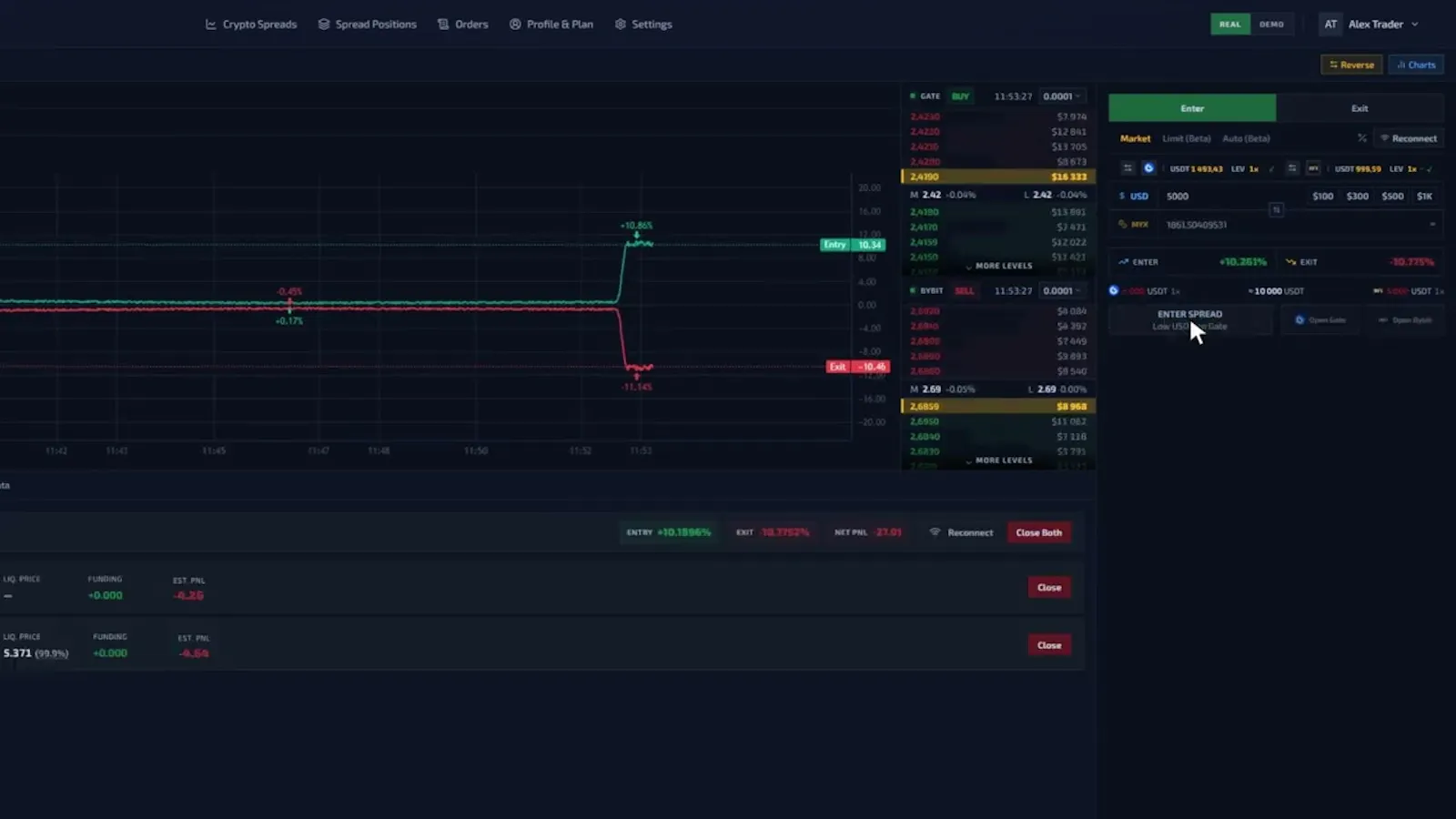Set amount with the $500 preset
The height and width of the screenshot is (819, 1456).
[x=1392, y=197]
